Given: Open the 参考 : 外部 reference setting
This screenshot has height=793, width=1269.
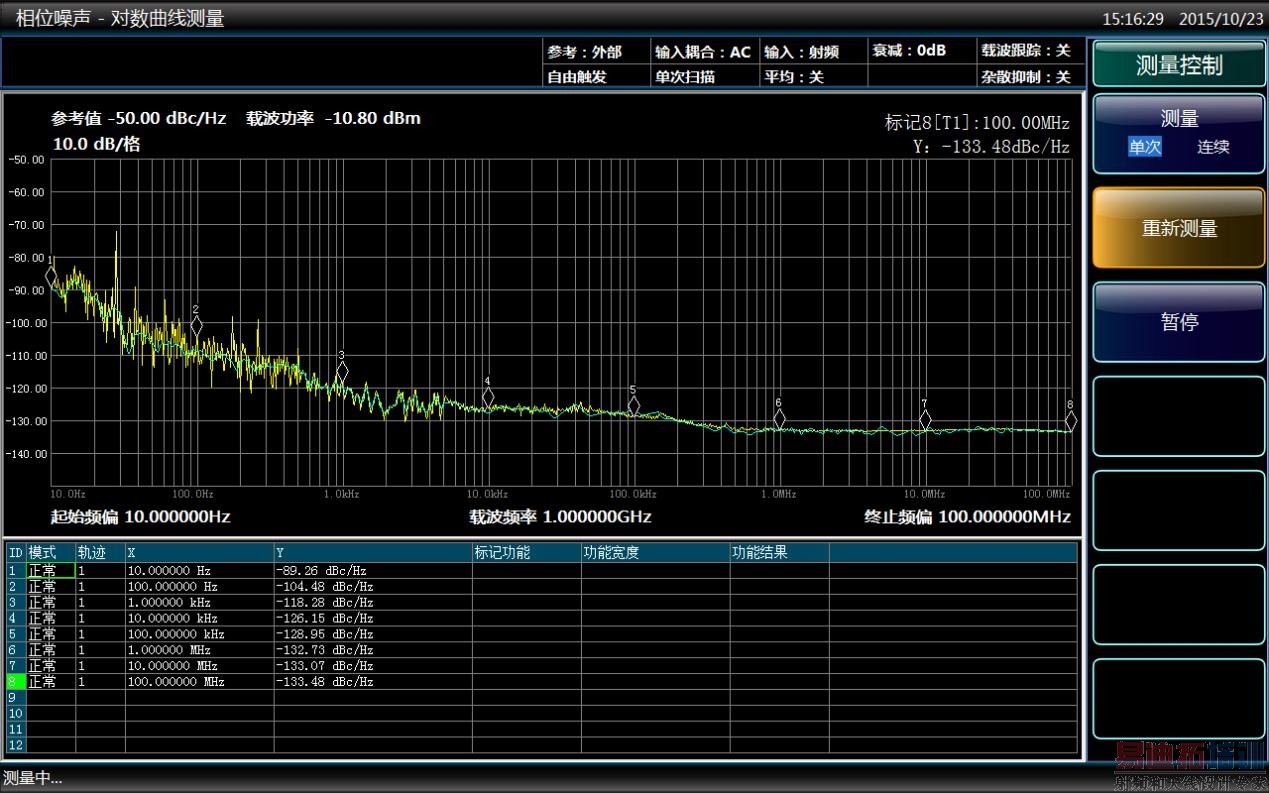Looking at the screenshot, I should pos(584,52).
